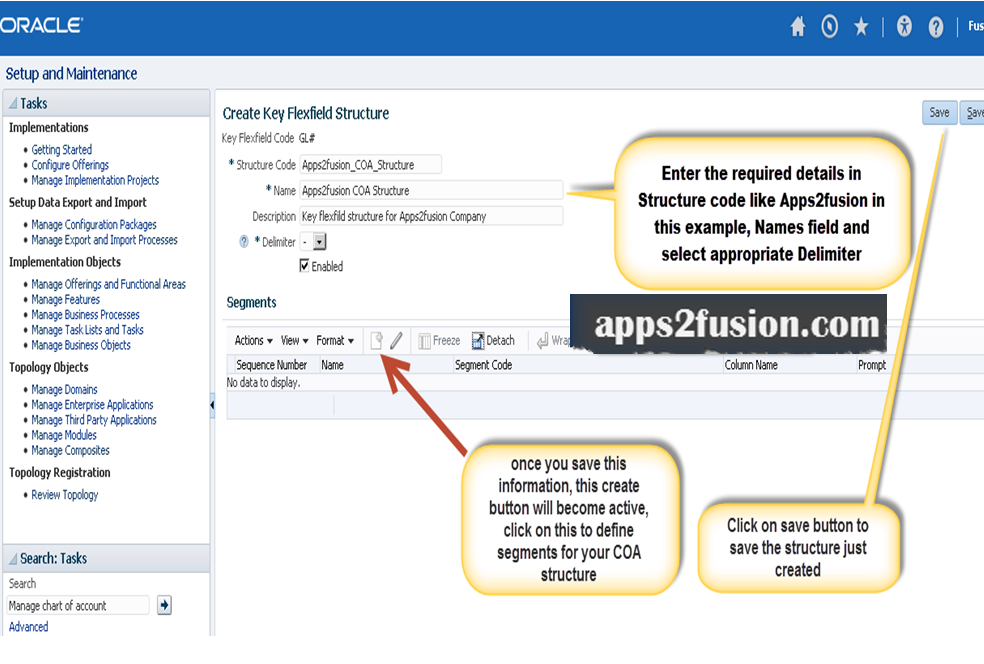
Task: Click the Save button
Action: click(939, 112)
